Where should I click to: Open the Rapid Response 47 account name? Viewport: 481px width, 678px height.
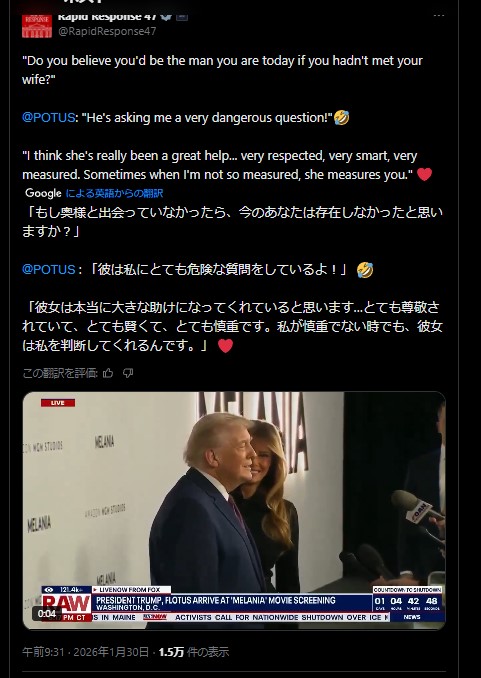(107, 17)
